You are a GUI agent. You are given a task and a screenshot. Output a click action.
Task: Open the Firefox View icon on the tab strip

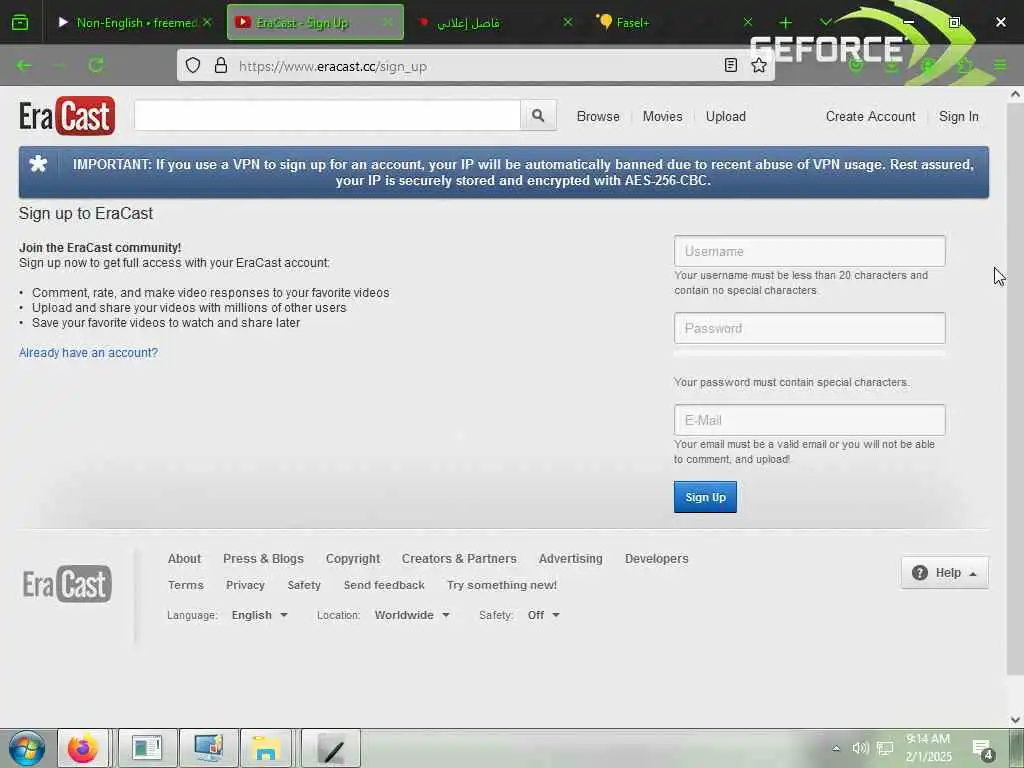(x=20, y=22)
